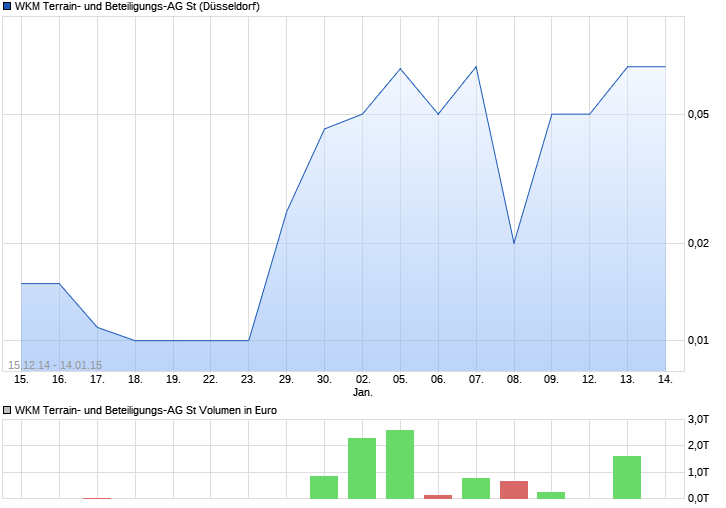
Task: Click the date range label 15.12.14 - 14.01.15
Action: 55,365
